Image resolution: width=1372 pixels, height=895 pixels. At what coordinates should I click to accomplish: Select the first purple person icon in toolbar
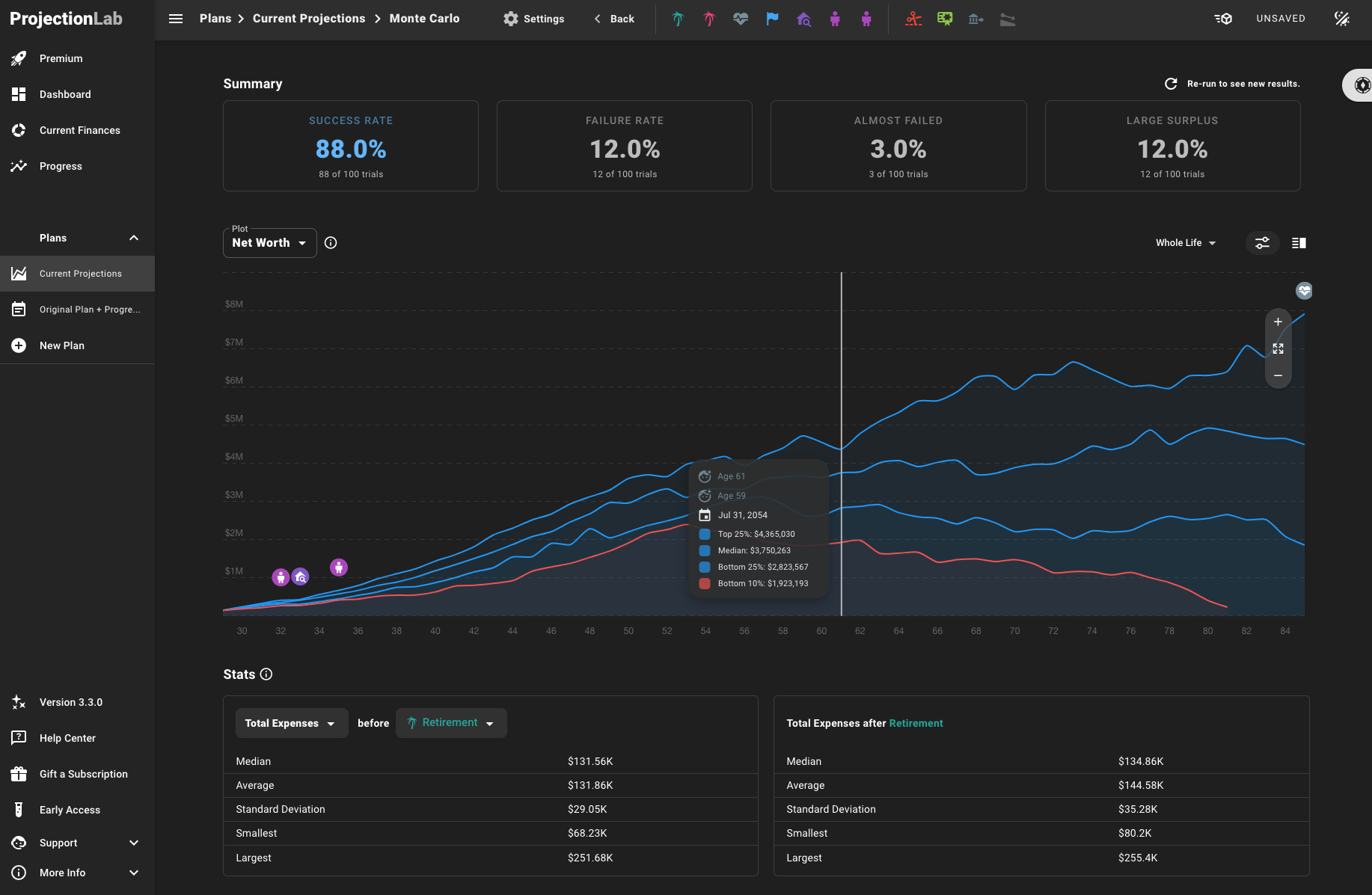pyautogui.click(x=834, y=19)
